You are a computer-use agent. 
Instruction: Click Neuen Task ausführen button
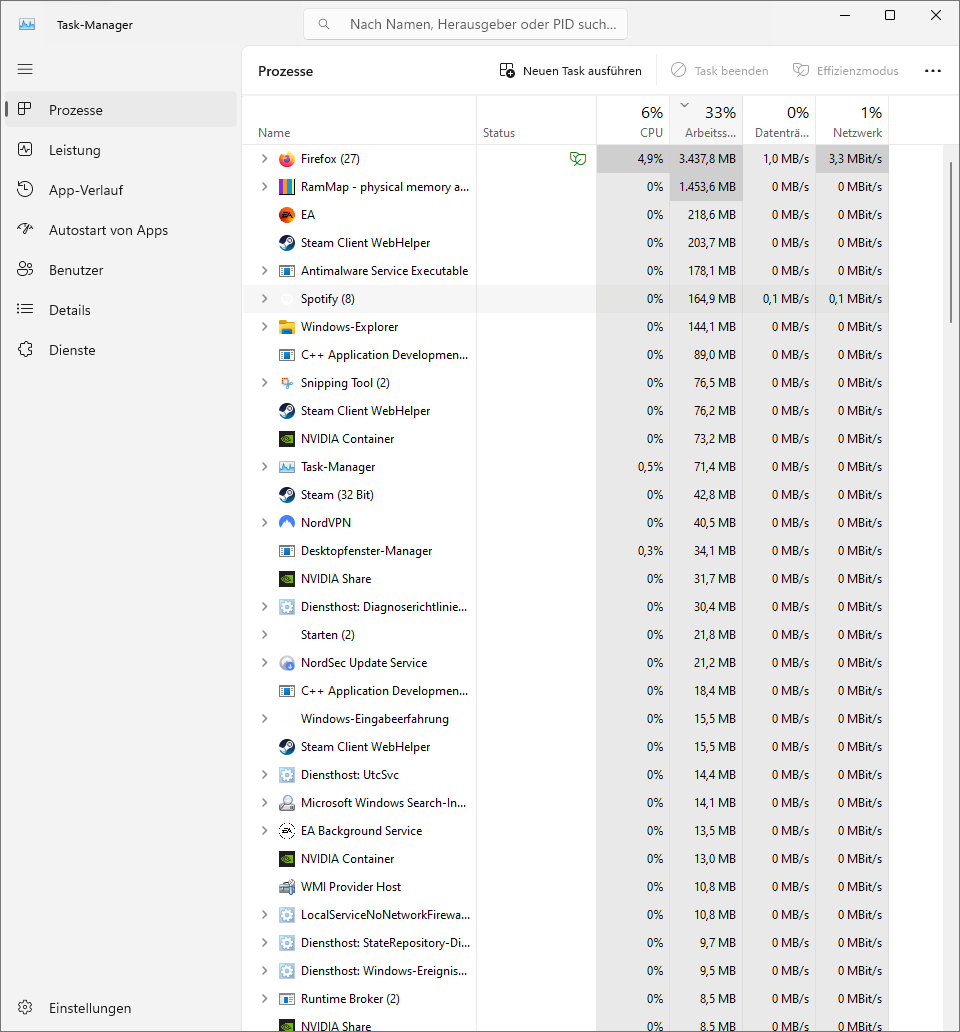click(x=571, y=71)
